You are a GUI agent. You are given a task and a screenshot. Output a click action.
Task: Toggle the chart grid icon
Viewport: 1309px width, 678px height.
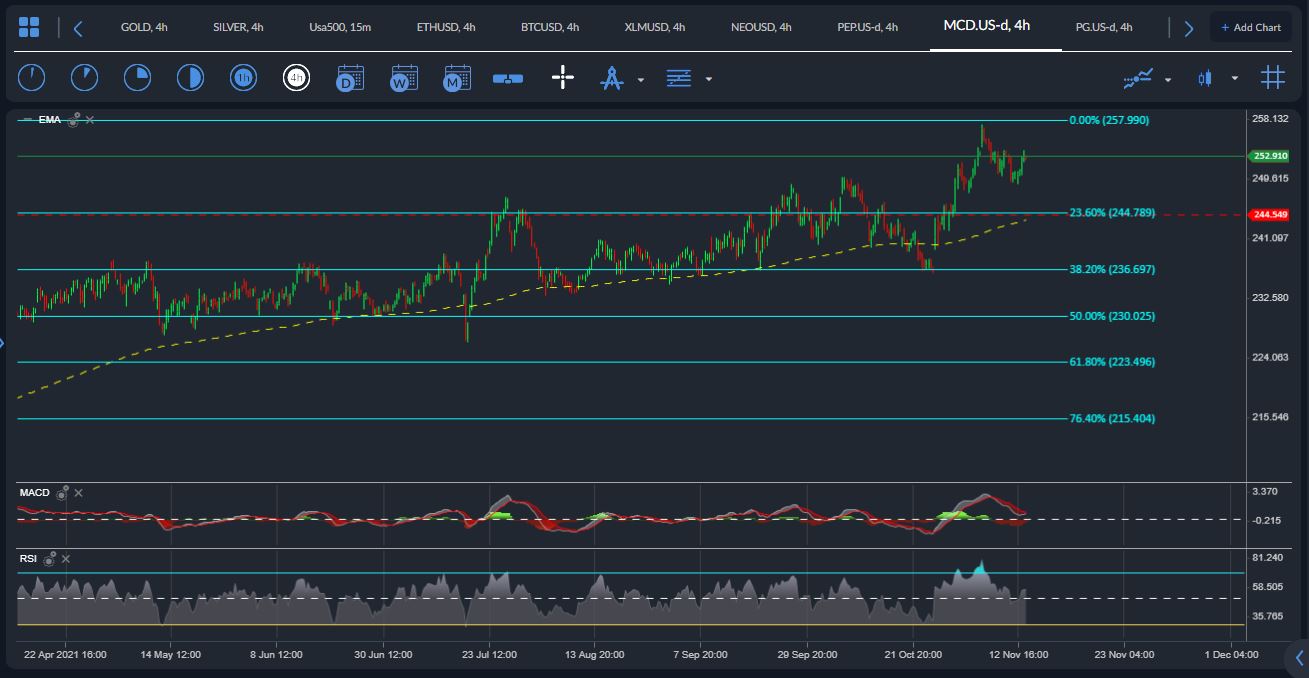(x=1272, y=77)
